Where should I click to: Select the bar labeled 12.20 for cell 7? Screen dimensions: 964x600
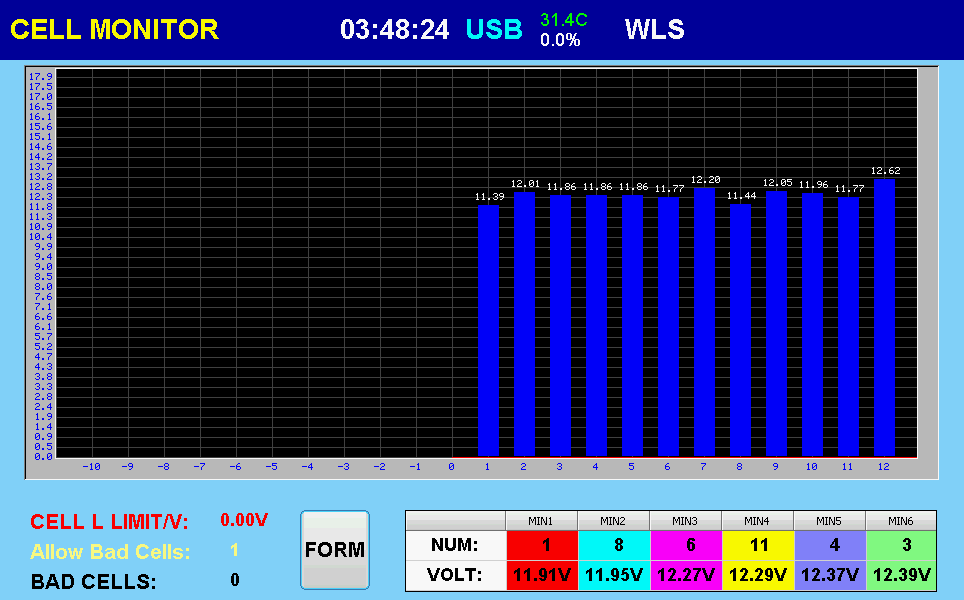pos(704,322)
